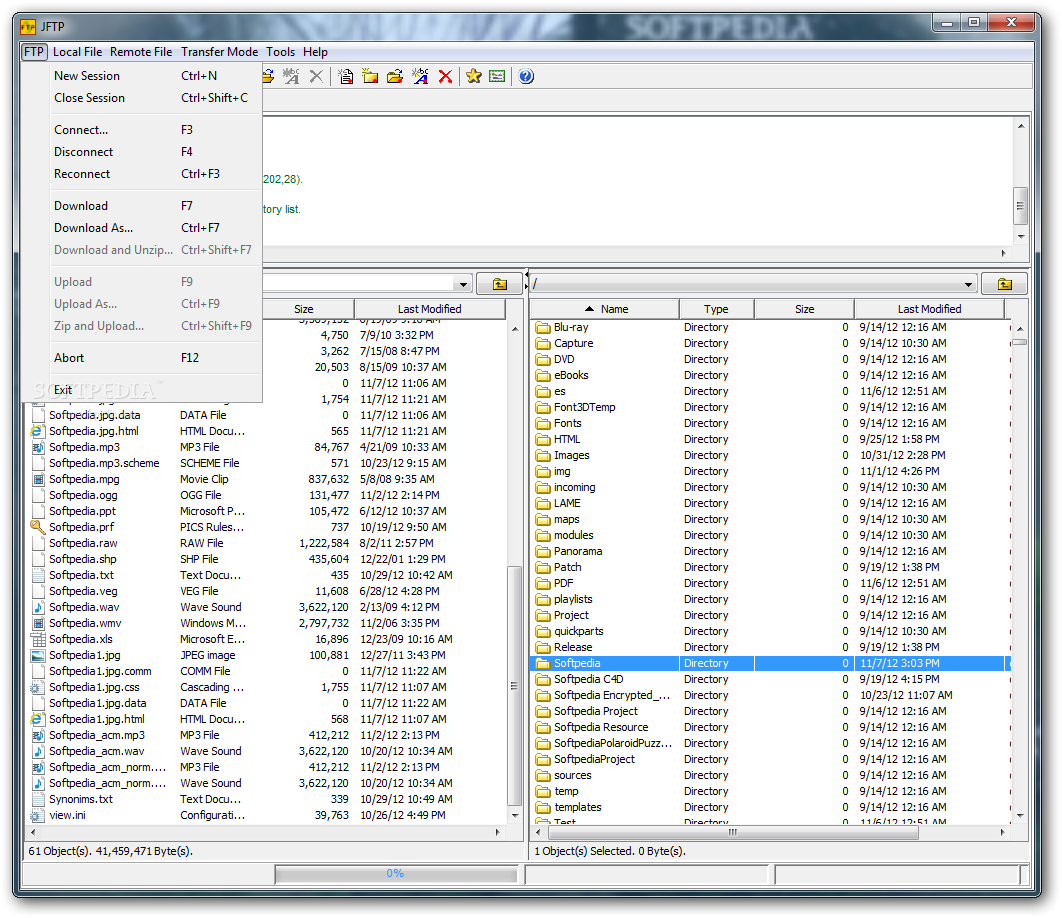Image resolution: width=1062 pixels, height=918 pixels.
Task: Click the Blu-ray folder icon
Action: tap(543, 327)
